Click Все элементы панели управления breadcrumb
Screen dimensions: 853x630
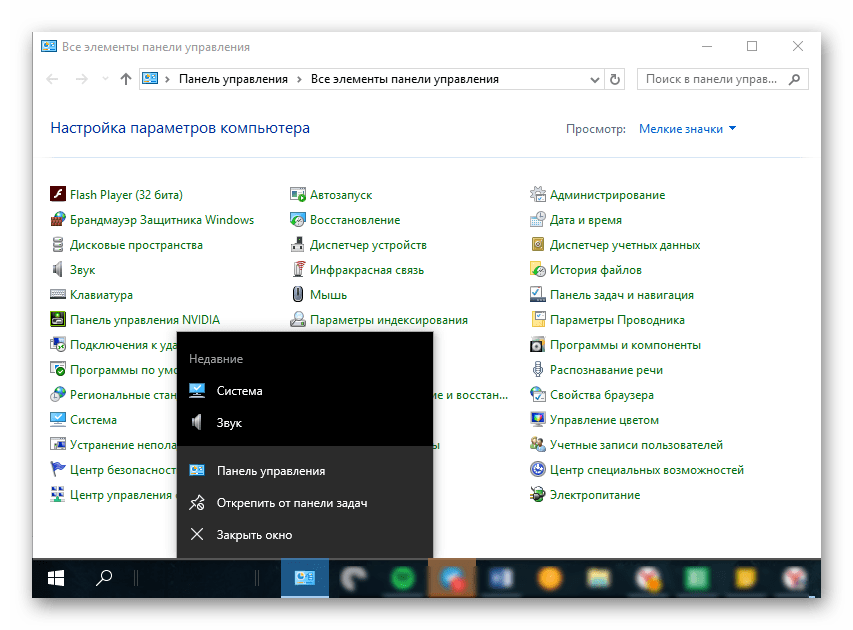pyautogui.click(x=405, y=79)
